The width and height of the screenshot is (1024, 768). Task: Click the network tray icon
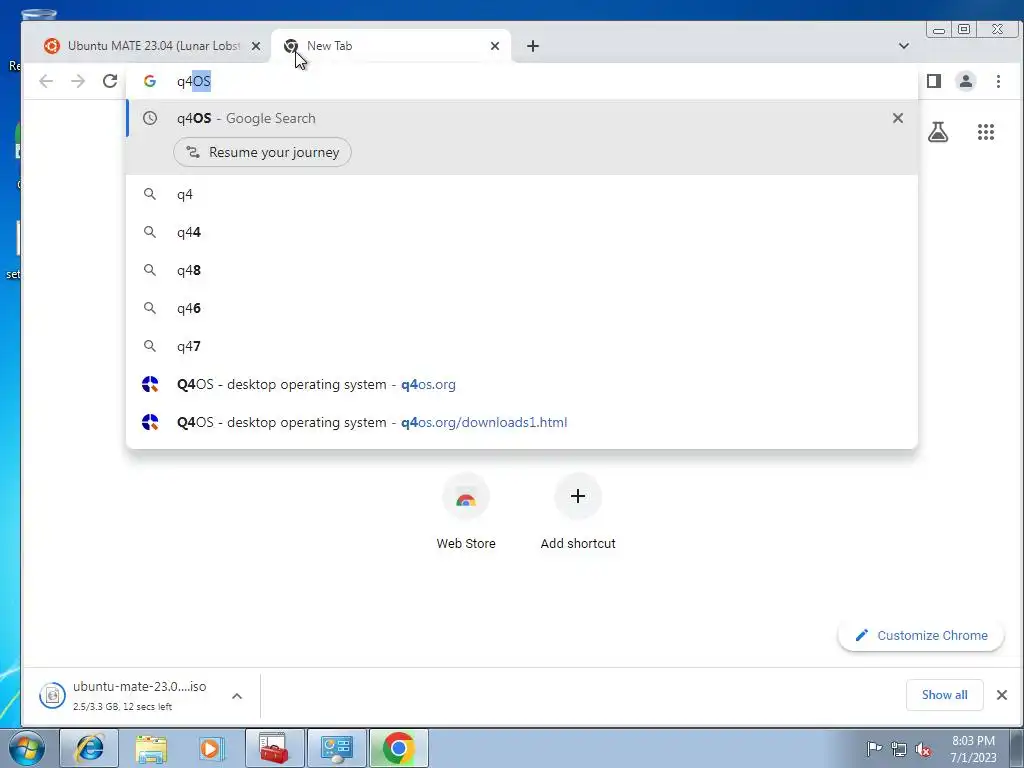point(899,749)
